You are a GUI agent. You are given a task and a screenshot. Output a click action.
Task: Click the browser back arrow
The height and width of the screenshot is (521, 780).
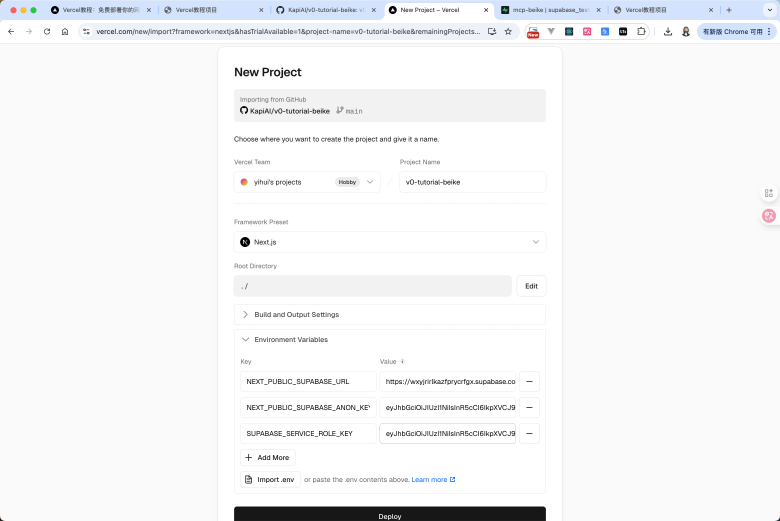click(11, 31)
